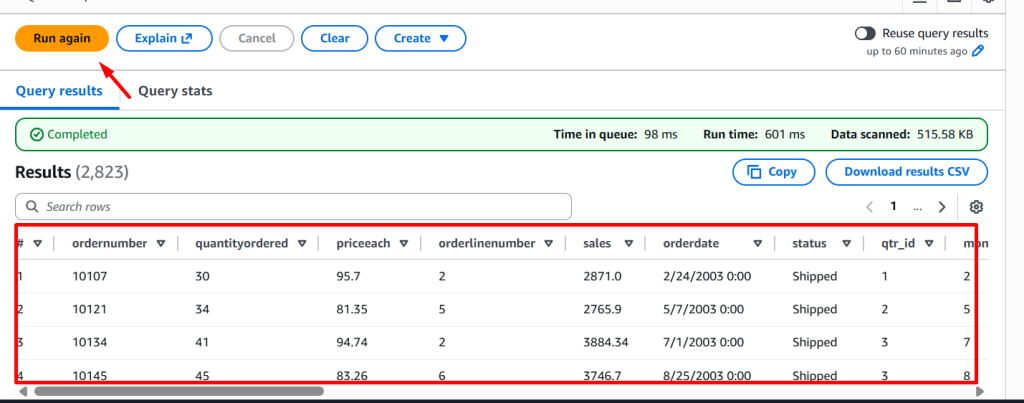1024x403 pixels.
Task: Sort by ordernumber column arrow
Action: click(x=161, y=243)
